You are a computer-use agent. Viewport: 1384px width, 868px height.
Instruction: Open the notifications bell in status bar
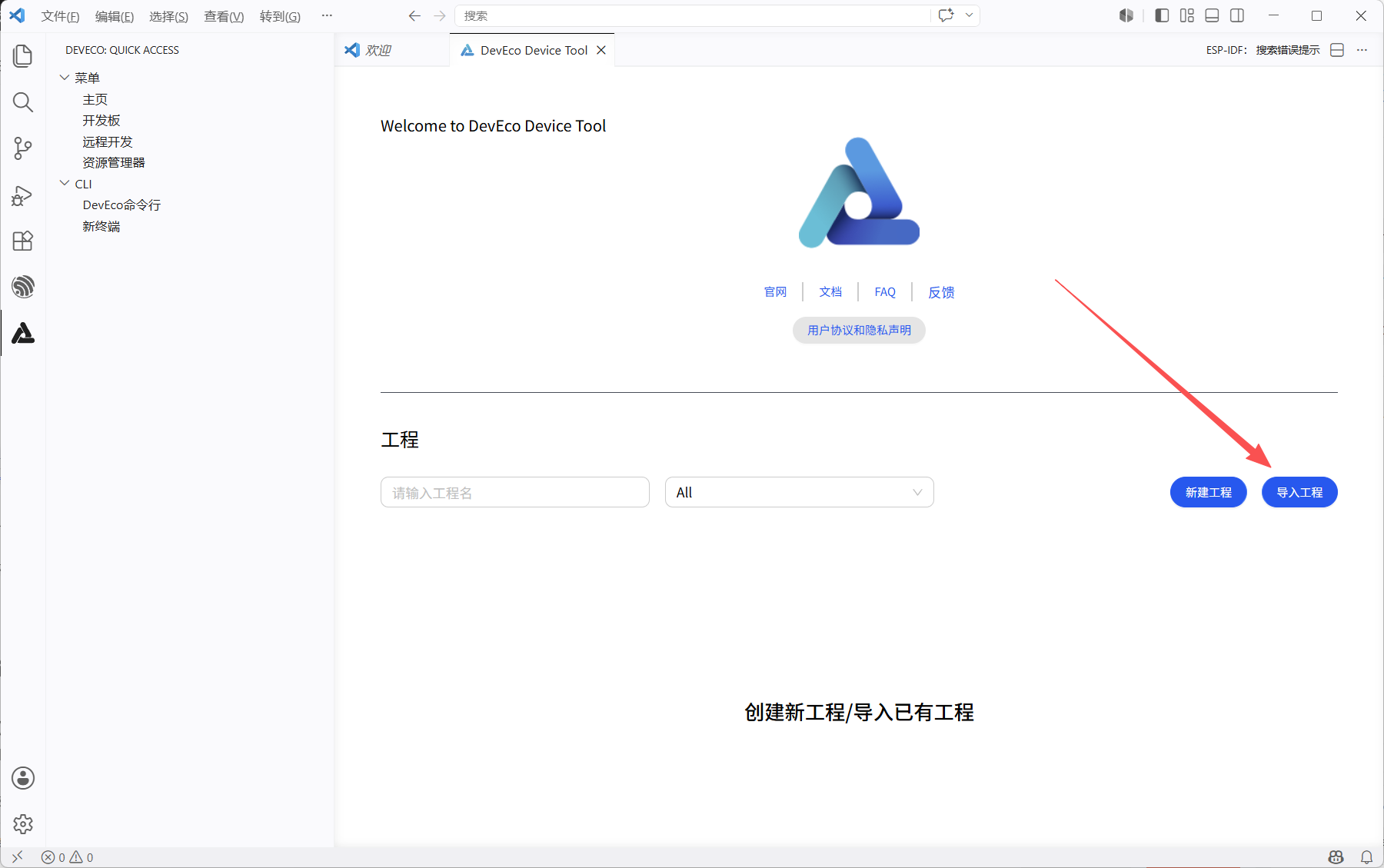tap(1367, 857)
